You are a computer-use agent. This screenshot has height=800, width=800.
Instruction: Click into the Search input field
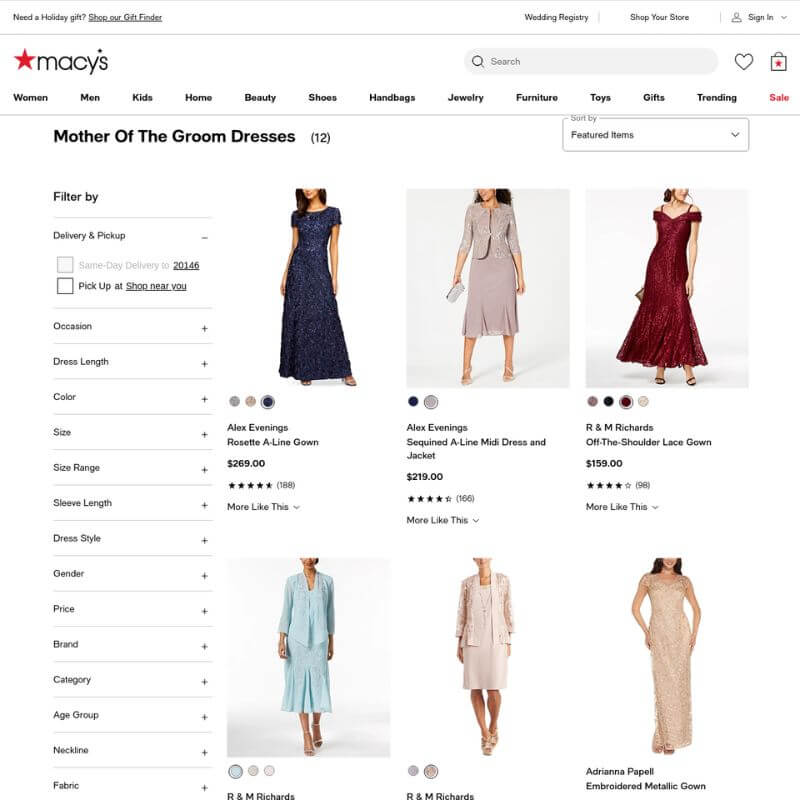pos(590,61)
